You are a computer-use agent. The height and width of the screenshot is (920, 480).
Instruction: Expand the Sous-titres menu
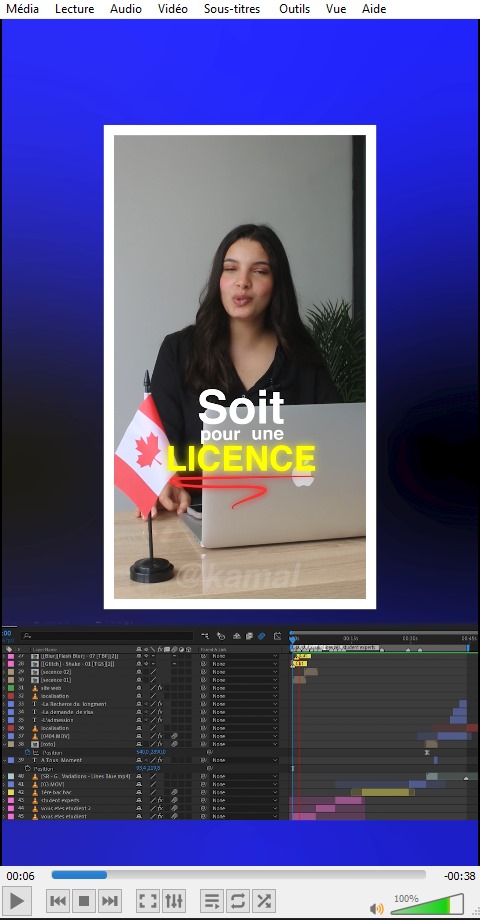(x=232, y=9)
